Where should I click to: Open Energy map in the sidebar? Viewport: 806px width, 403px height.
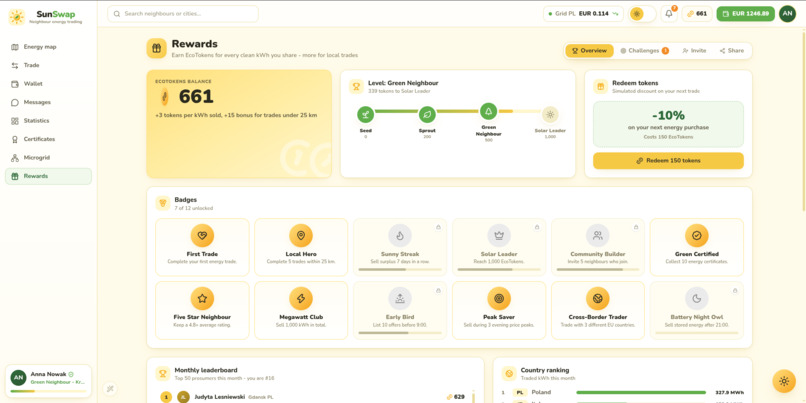click(x=48, y=47)
